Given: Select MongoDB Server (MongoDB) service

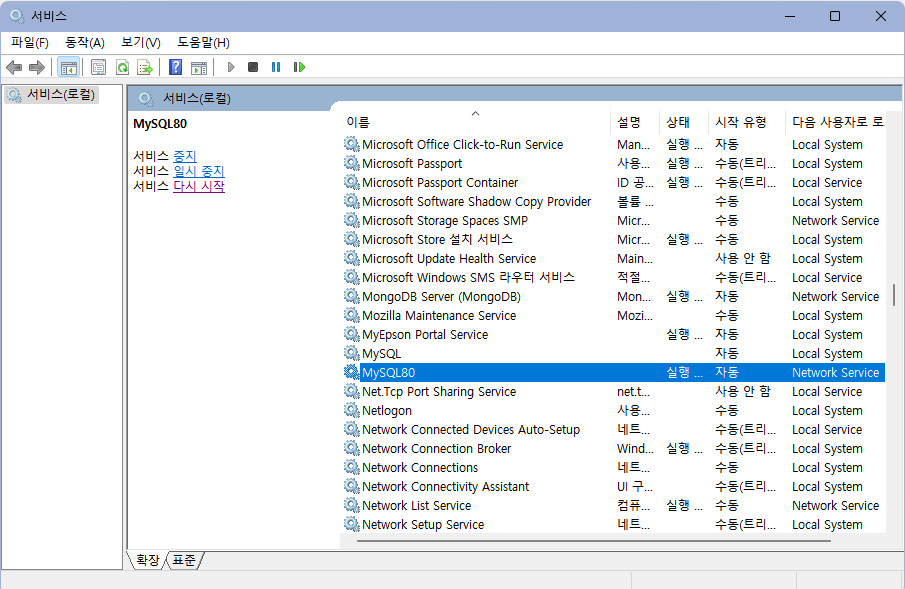Looking at the screenshot, I should 614,296.
